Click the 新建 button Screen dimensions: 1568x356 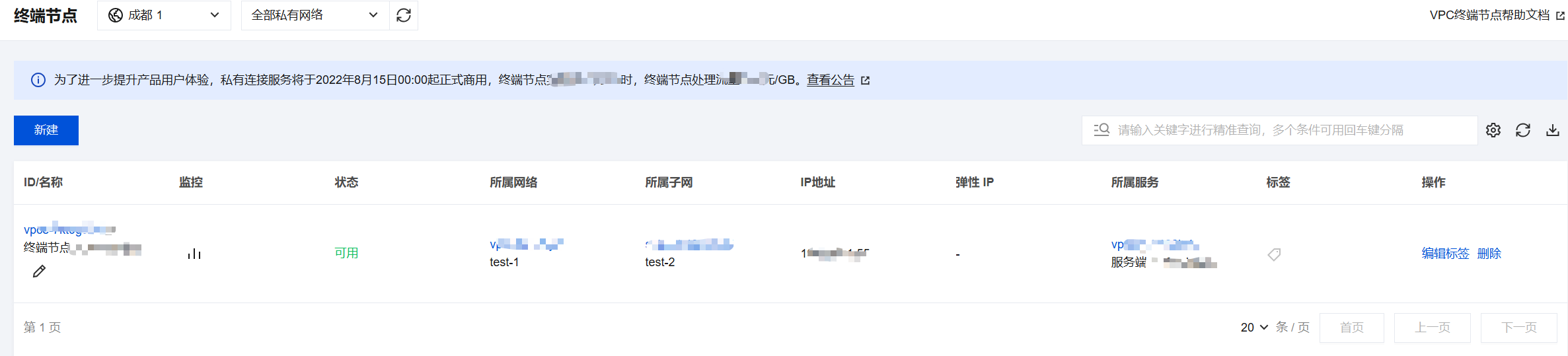[x=46, y=130]
